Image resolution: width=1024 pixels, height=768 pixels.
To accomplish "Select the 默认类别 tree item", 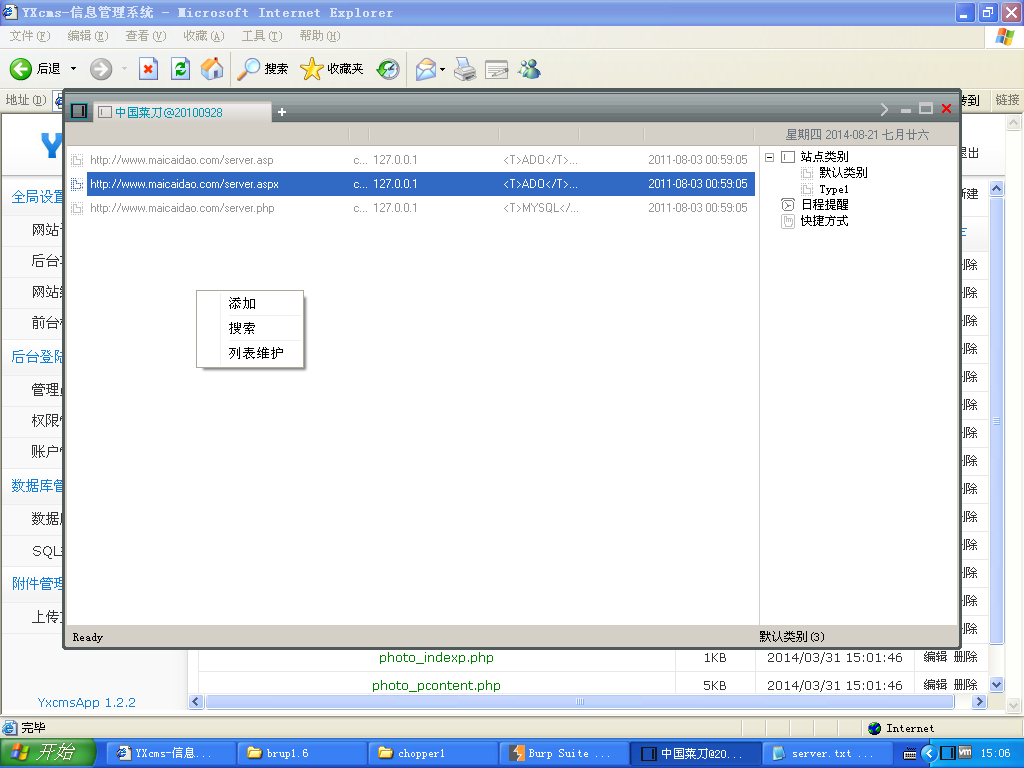I will 843,173.
